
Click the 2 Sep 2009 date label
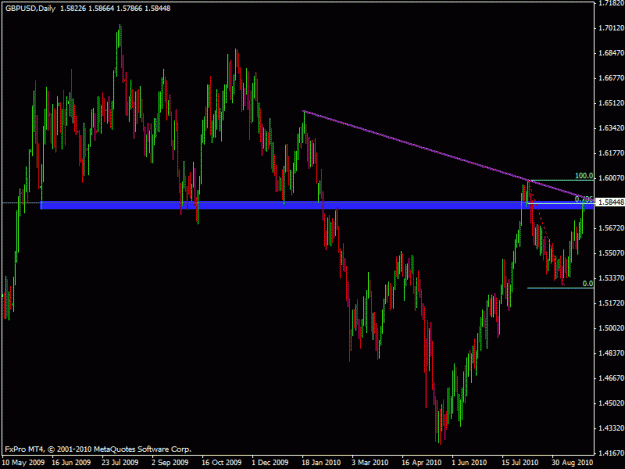170,463
